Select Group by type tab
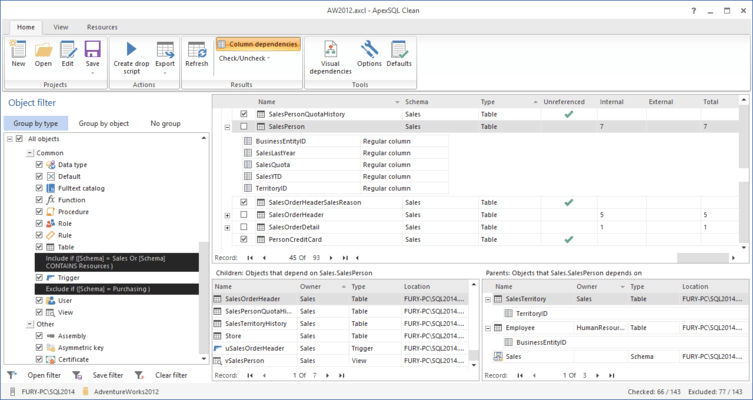Image resolution: width=753 pixels, height=400 pixels. click(36, 123)
